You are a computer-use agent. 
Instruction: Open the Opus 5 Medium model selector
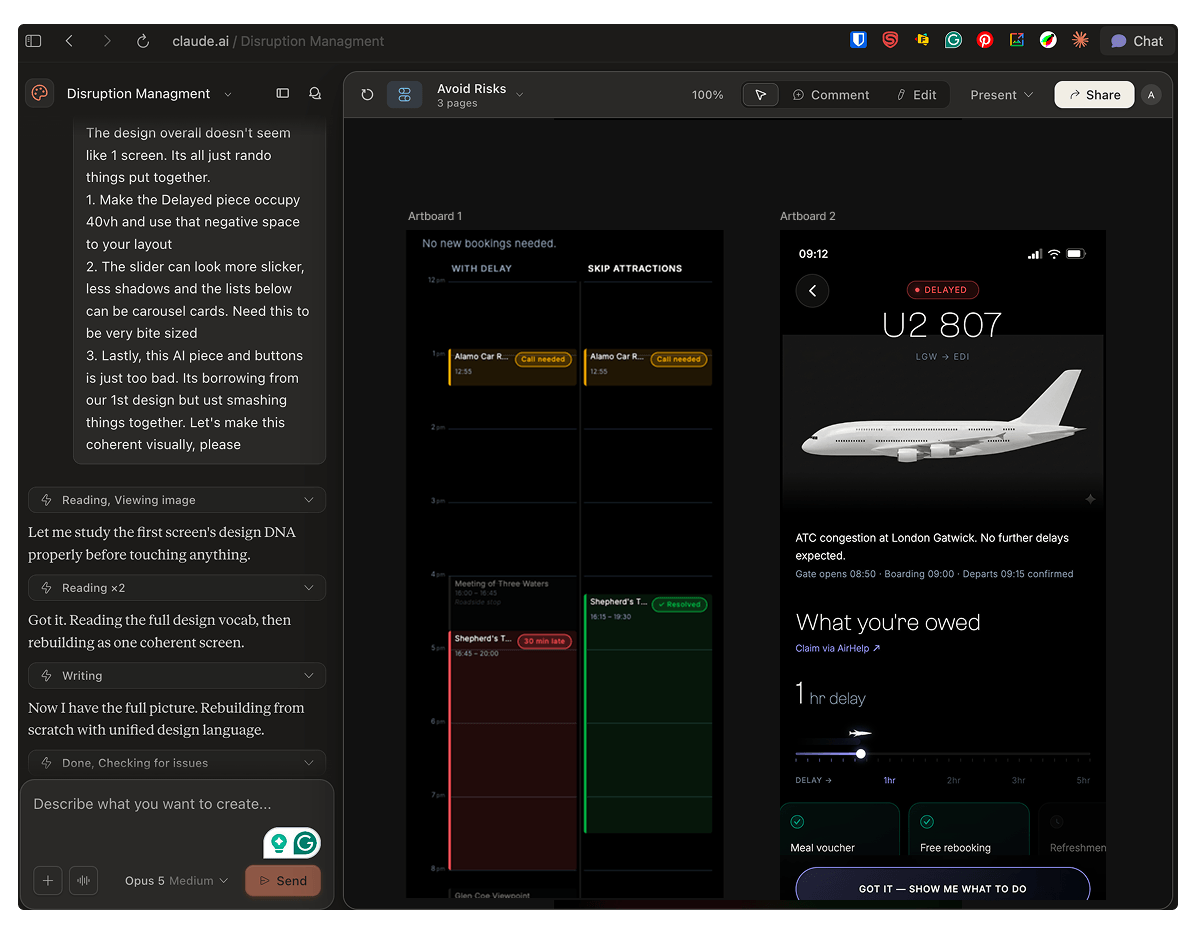point(176,880)
